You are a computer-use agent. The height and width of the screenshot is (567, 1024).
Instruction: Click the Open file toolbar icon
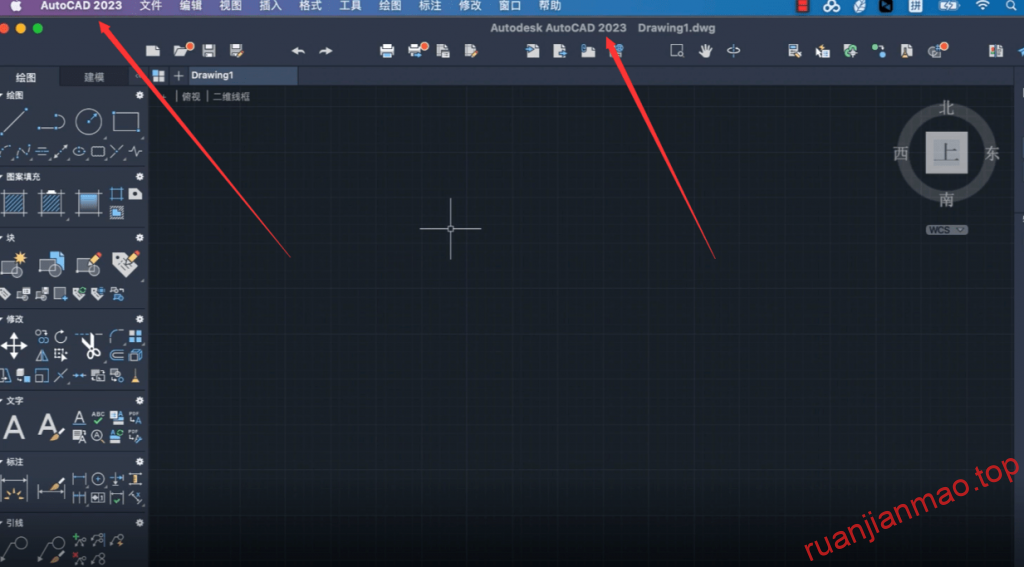(x=184, y=50)
